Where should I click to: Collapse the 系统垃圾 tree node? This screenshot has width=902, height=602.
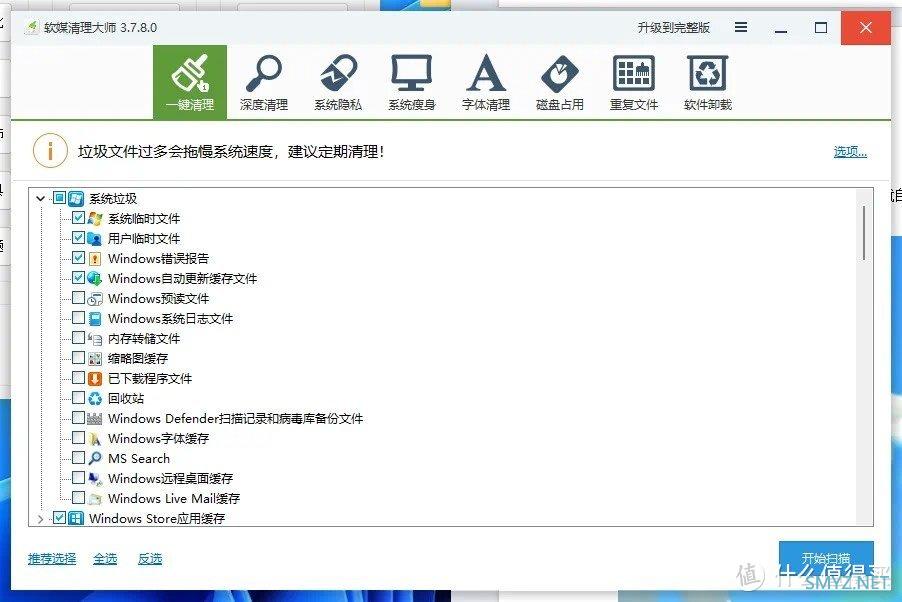40,199
